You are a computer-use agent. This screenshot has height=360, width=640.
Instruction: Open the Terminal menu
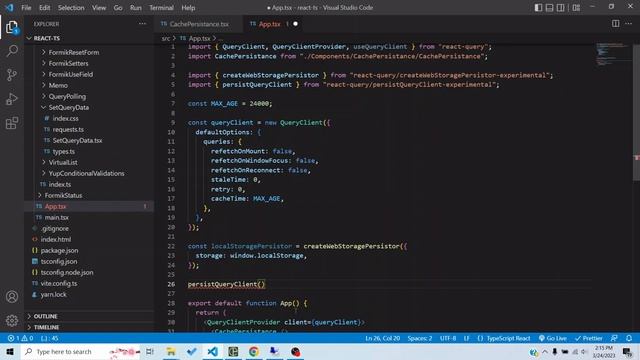161,7
